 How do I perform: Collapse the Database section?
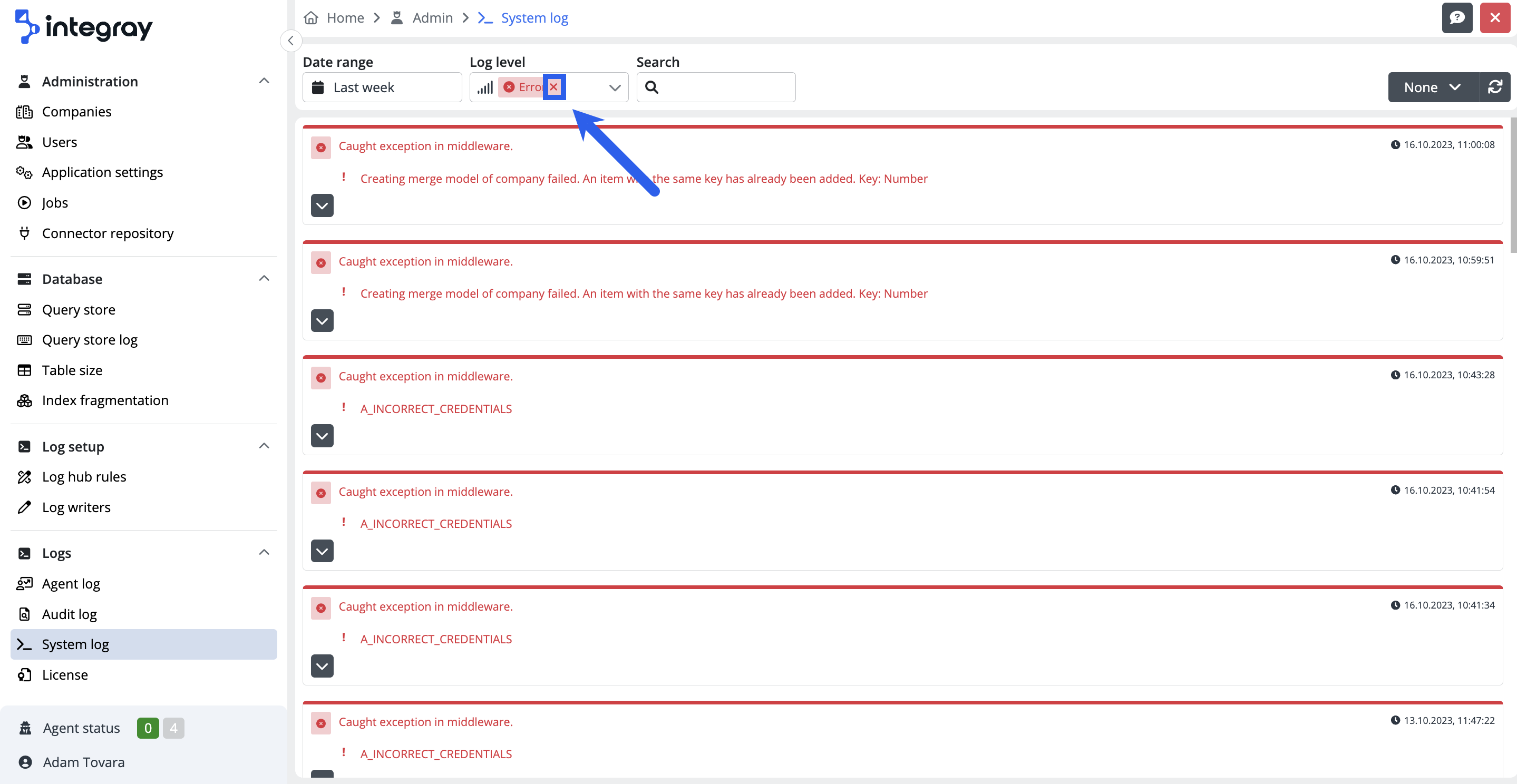[x=264, y=278]
